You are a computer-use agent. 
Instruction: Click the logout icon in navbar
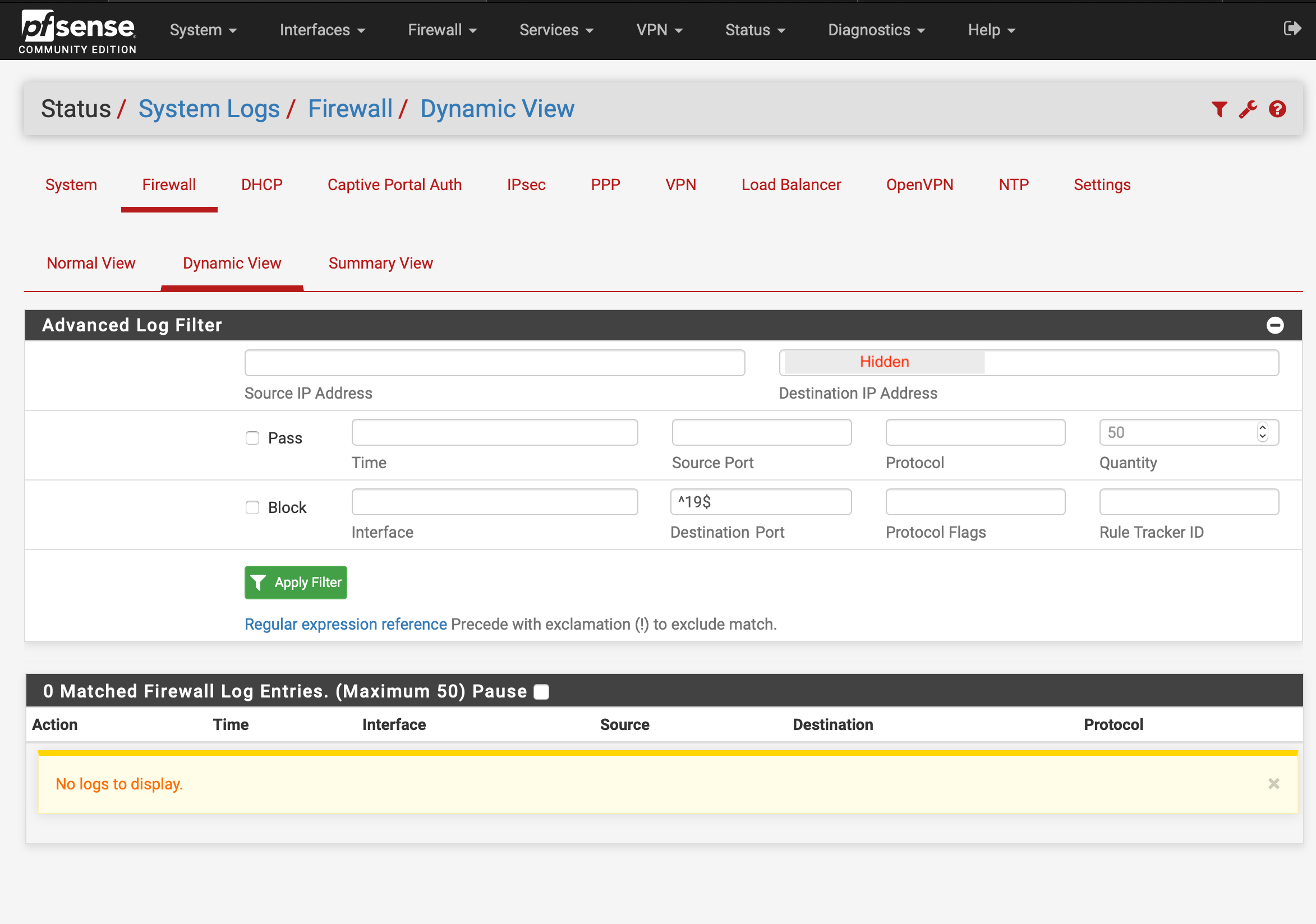[1292, 28]
